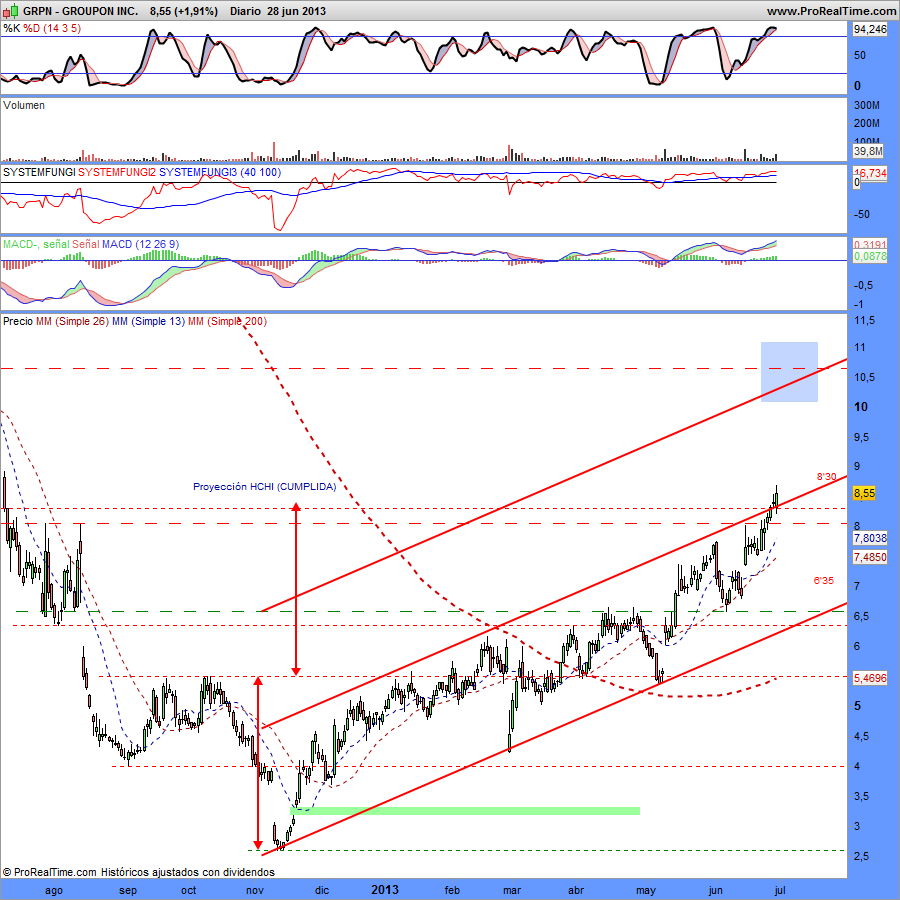The height and width of the screenshot is (900, 900).
Task: Select the MM (Simple 200) label
Action: tap(227, 321)
